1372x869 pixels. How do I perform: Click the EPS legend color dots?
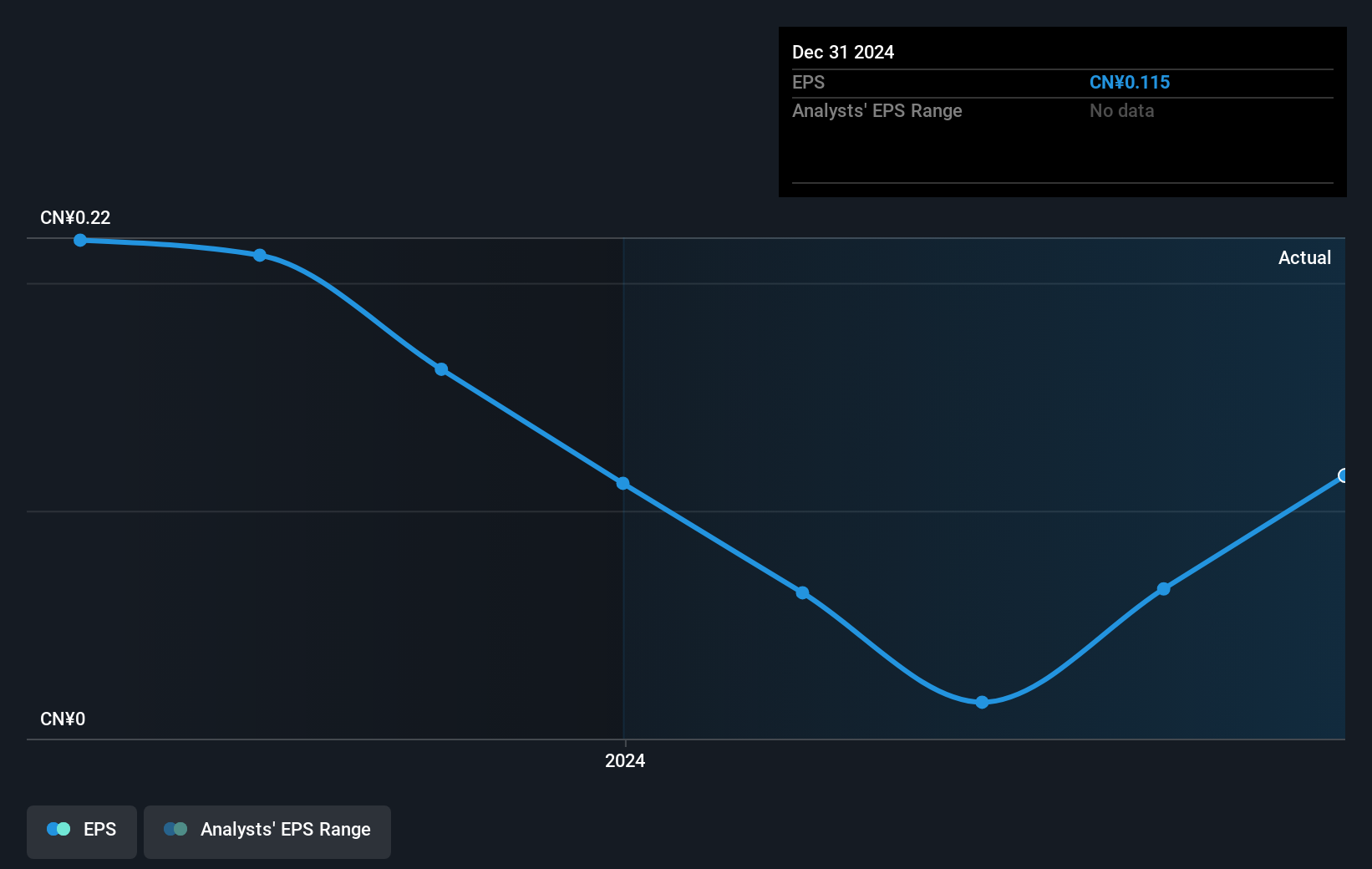[58, 829]
